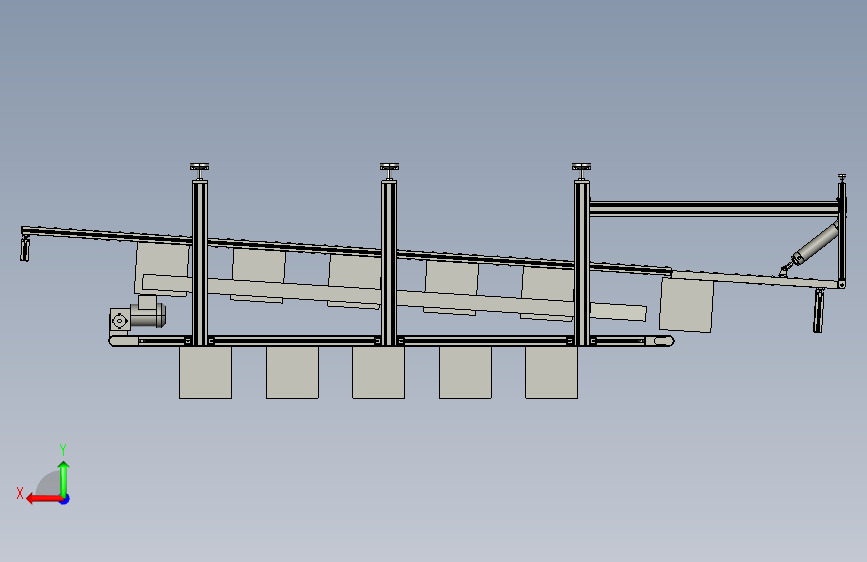Select the square gearbox housing beside the motor
This screenshot has width=867, height=562.
pyautogui.click(x=120, y=320)
